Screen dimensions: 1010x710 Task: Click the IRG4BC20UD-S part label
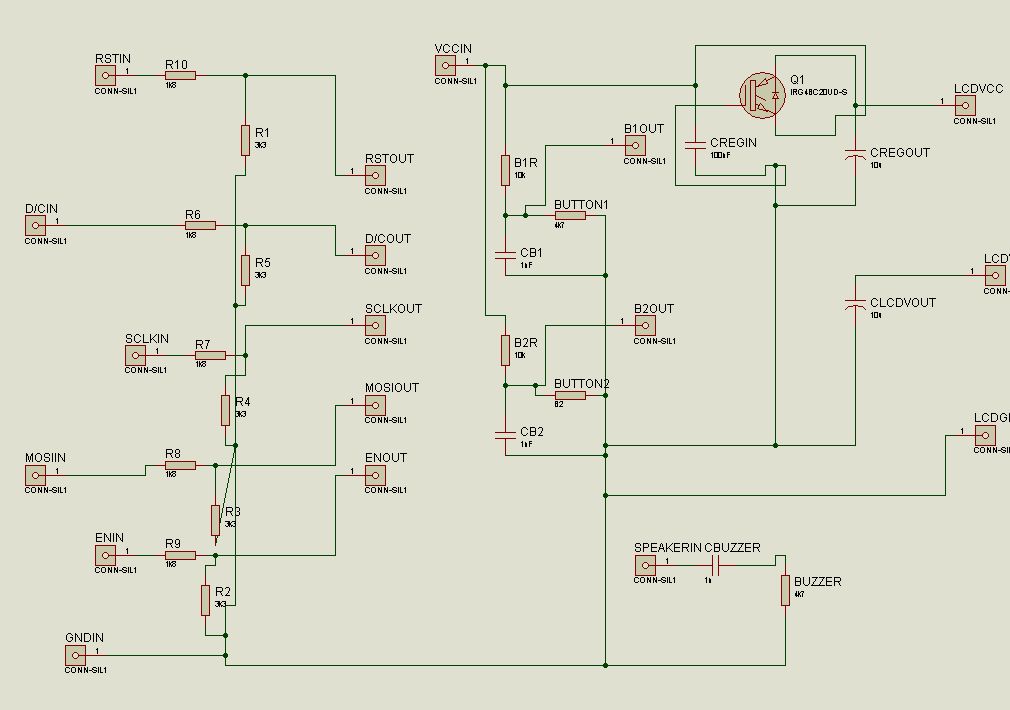[819, 92]
